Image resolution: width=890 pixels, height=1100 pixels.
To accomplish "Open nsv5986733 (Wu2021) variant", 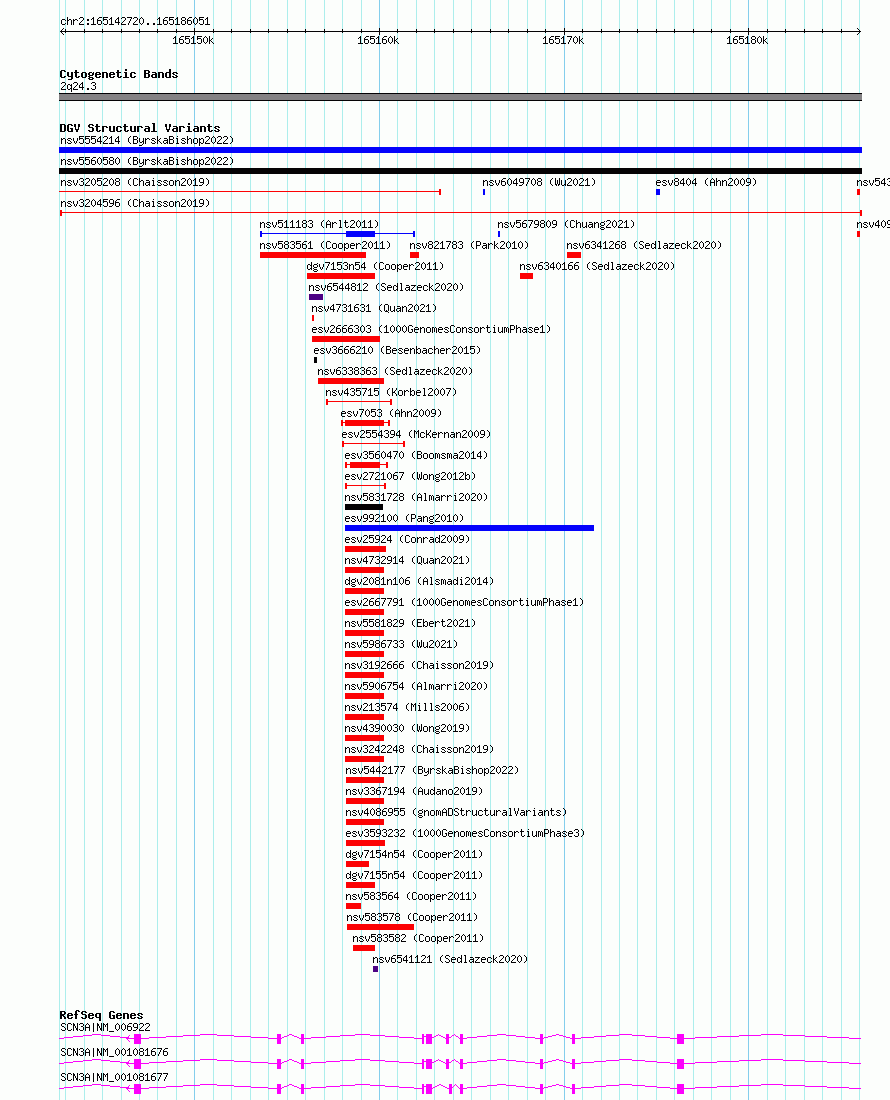I will pos(401,645).
